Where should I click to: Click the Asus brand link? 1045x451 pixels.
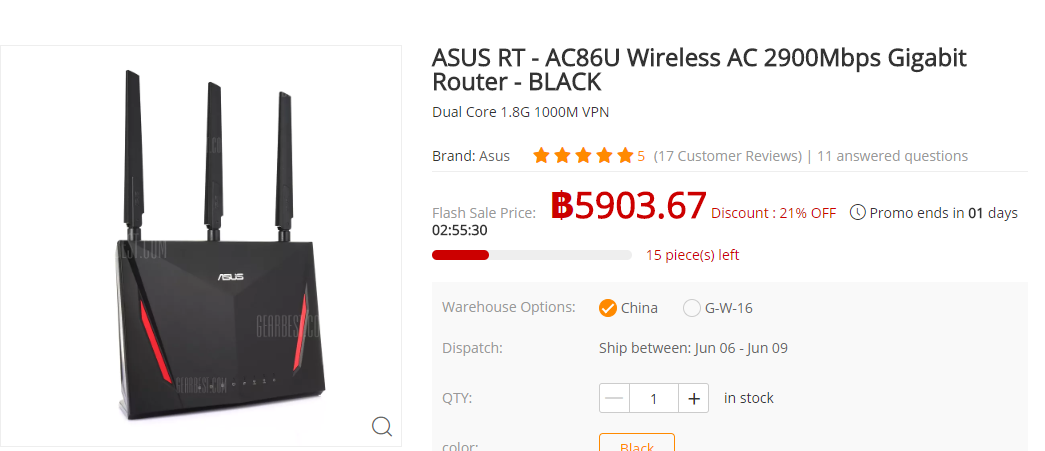click(x=494, y=156)
